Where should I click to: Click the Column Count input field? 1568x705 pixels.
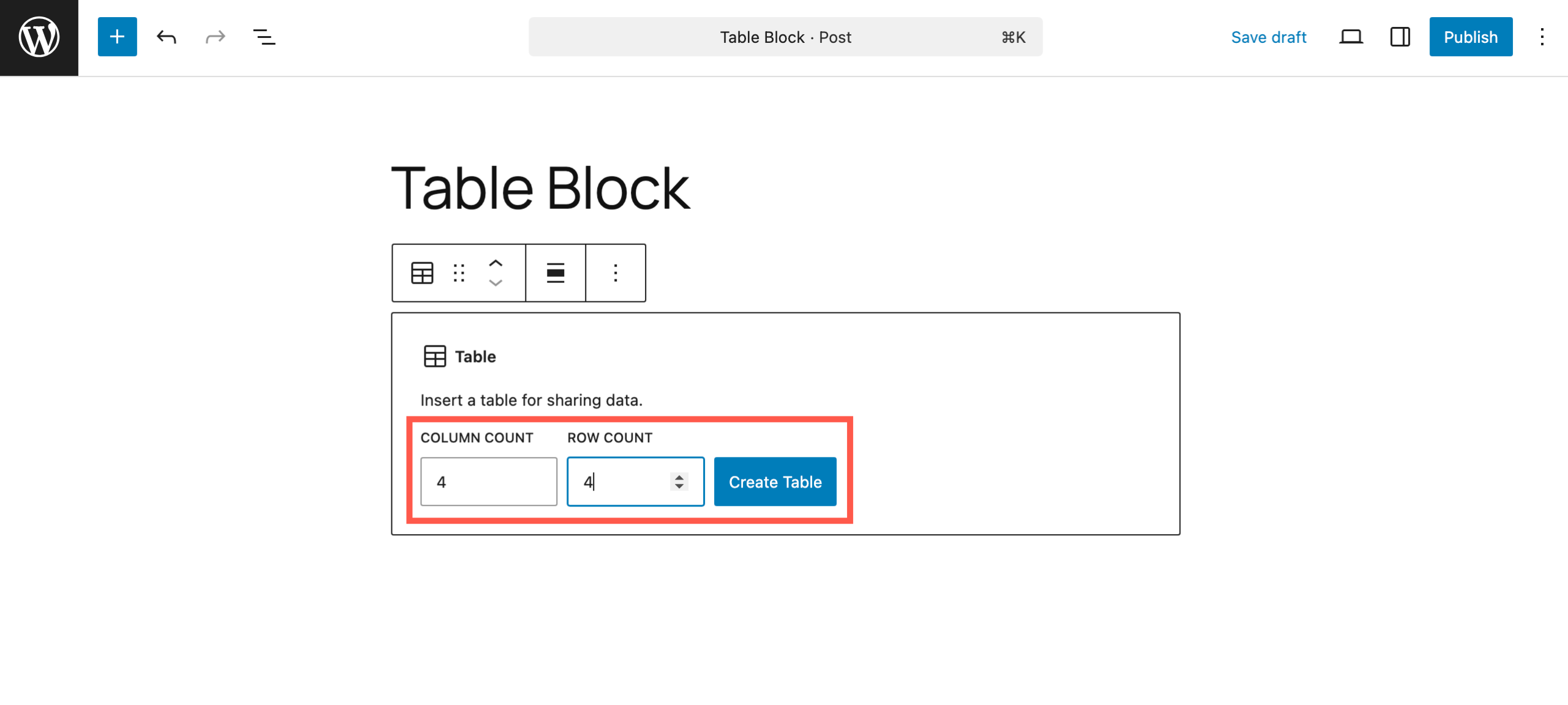click(488, 482)
